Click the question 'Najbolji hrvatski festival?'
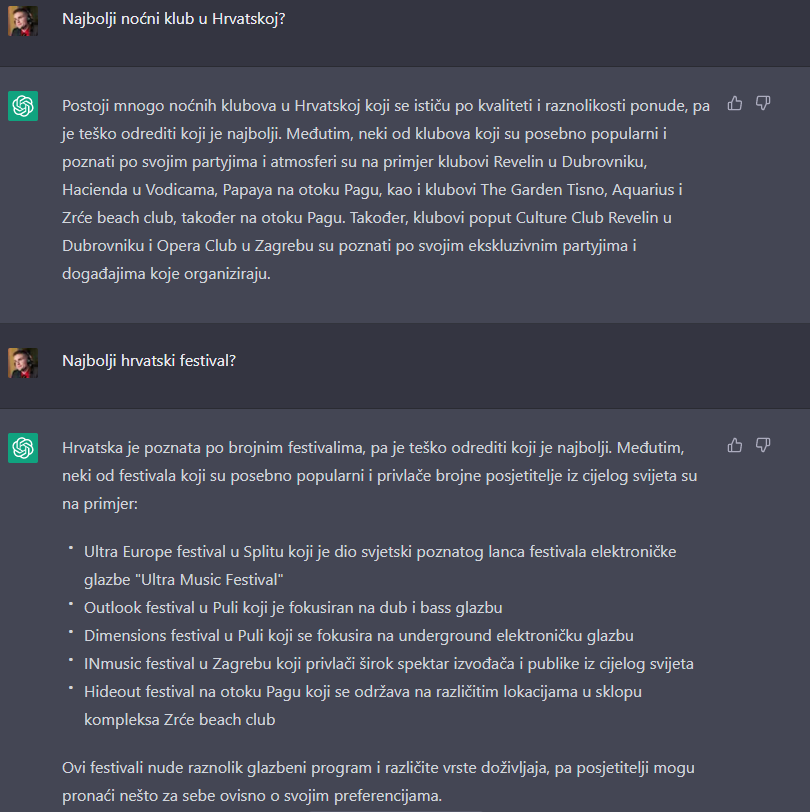The height and width of the screenshot is (812, 810). (149, 361)
